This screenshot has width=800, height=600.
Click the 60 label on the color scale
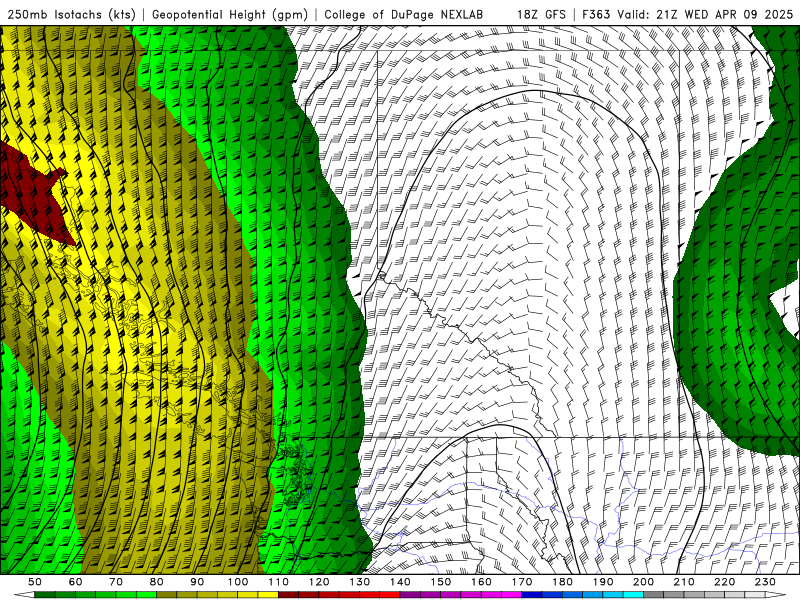point(76,582)
